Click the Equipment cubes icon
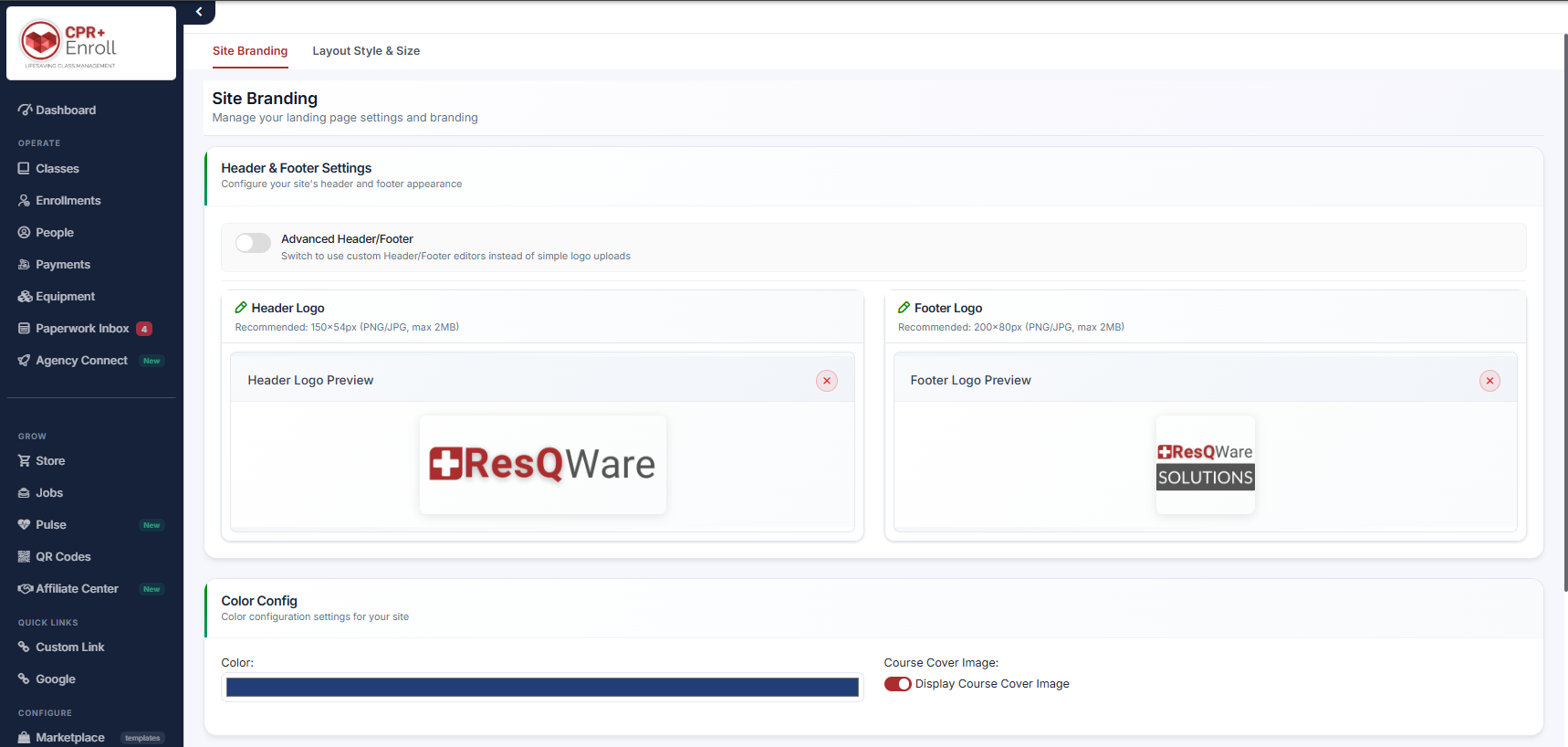1568x747 pixels. click(x=25, y=296)
